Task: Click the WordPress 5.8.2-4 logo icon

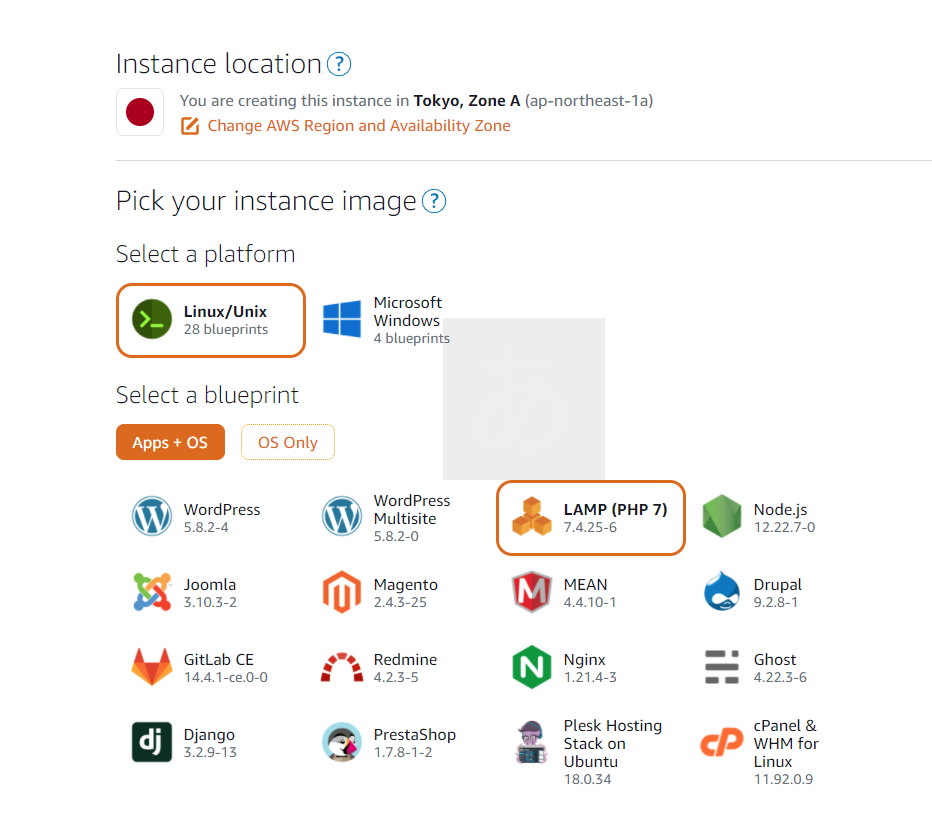Action: tap(152, 516)
